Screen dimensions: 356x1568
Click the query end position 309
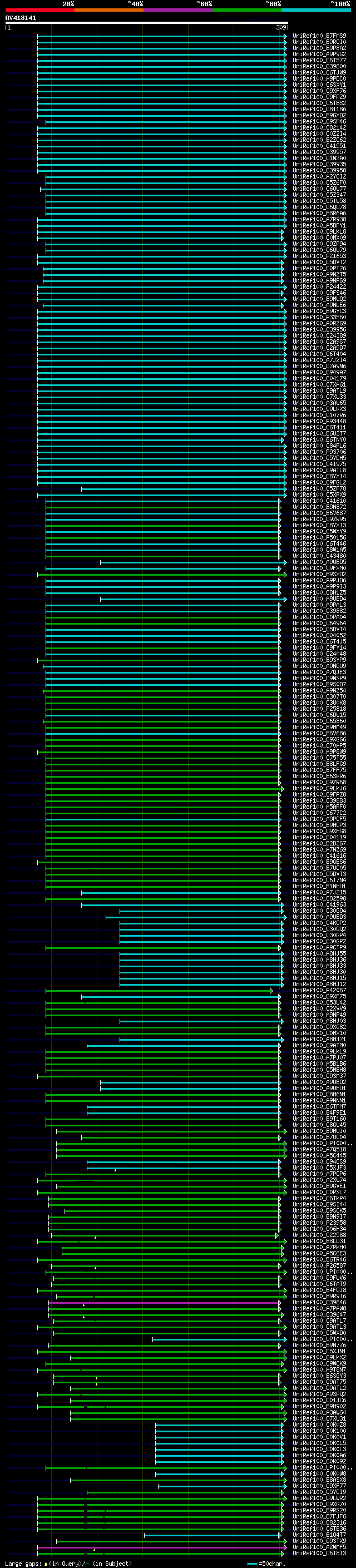pos(281,27)
